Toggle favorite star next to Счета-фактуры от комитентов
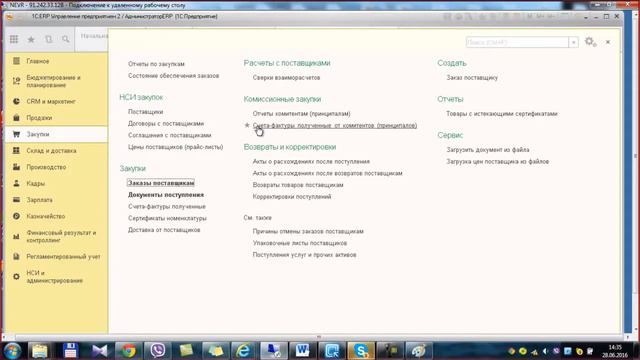The width and height of the screenshot is (640, 360). point(247,125)
